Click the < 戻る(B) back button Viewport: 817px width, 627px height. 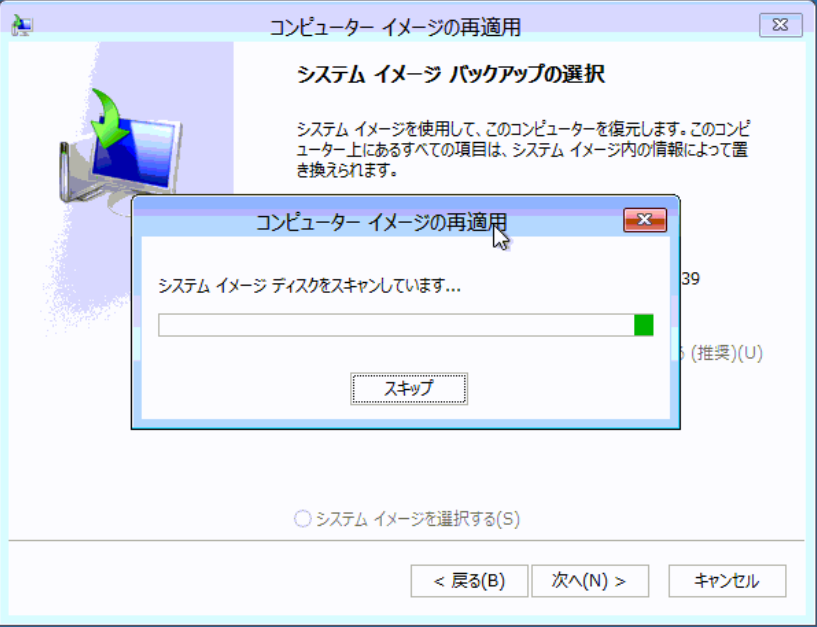[469, 581]
